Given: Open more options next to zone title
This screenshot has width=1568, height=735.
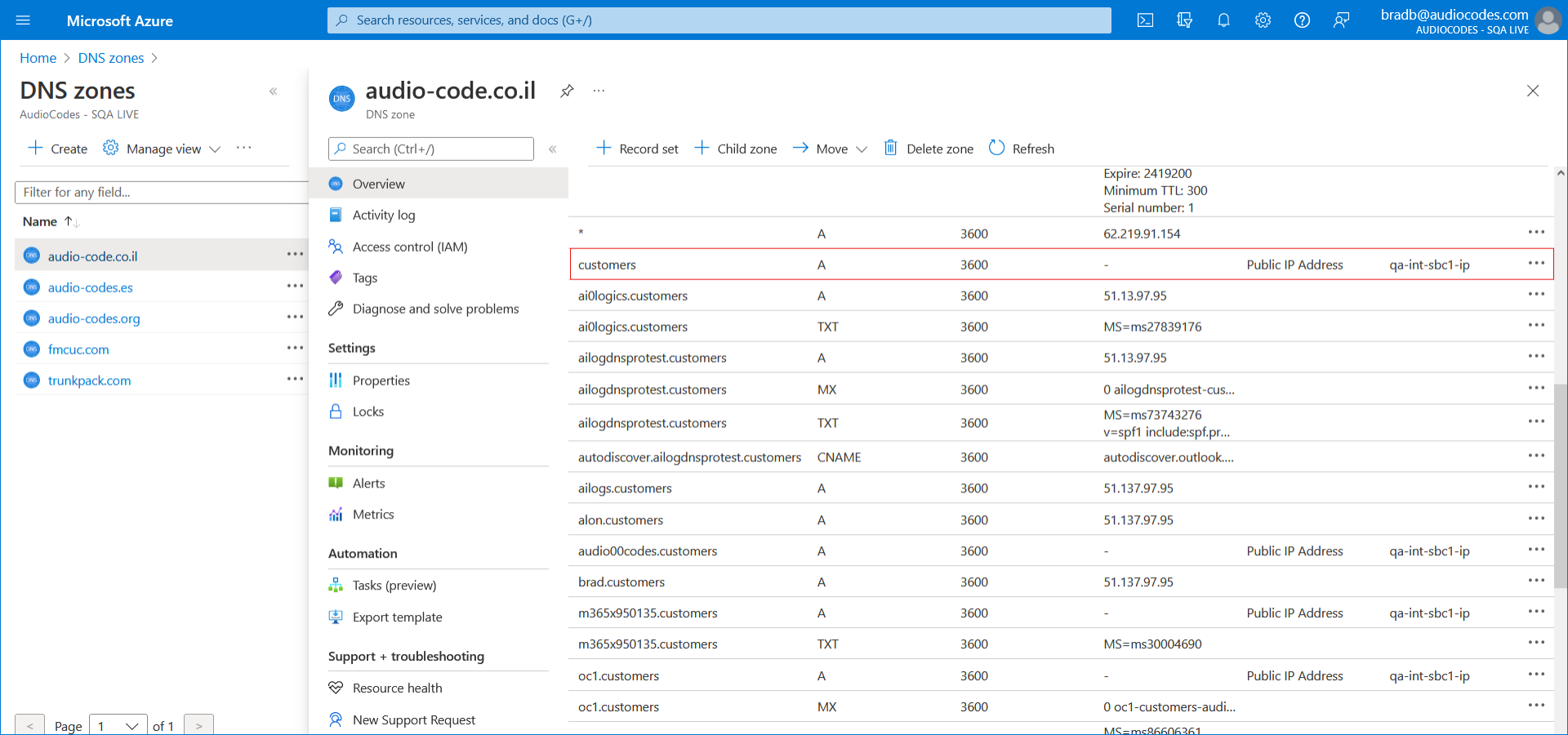Looking at the screenshot, I should [599, 91].
